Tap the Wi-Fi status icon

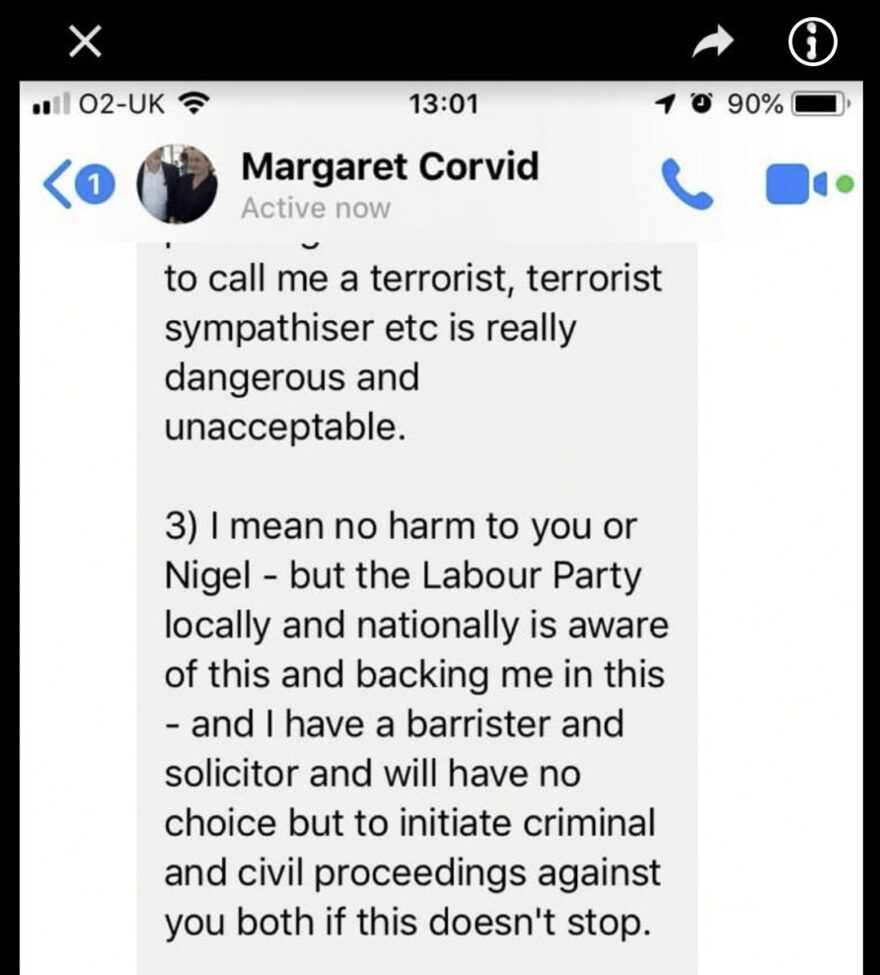point(195,104)
